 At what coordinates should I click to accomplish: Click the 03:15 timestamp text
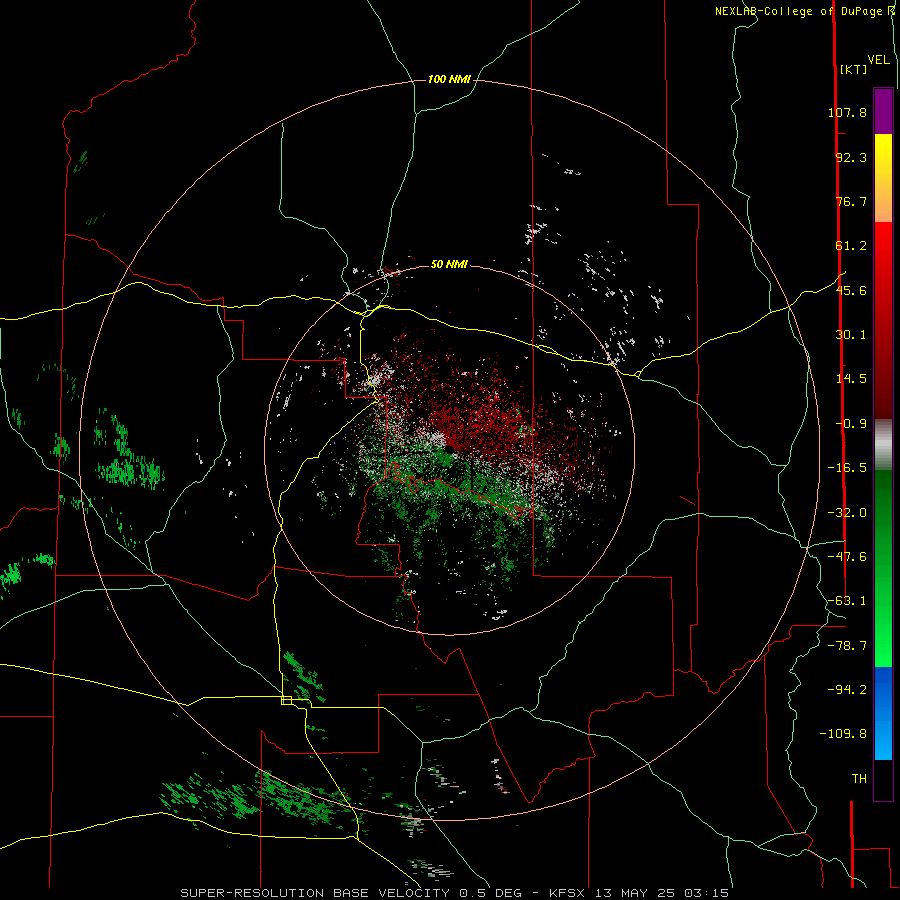[x=707, y=893]
